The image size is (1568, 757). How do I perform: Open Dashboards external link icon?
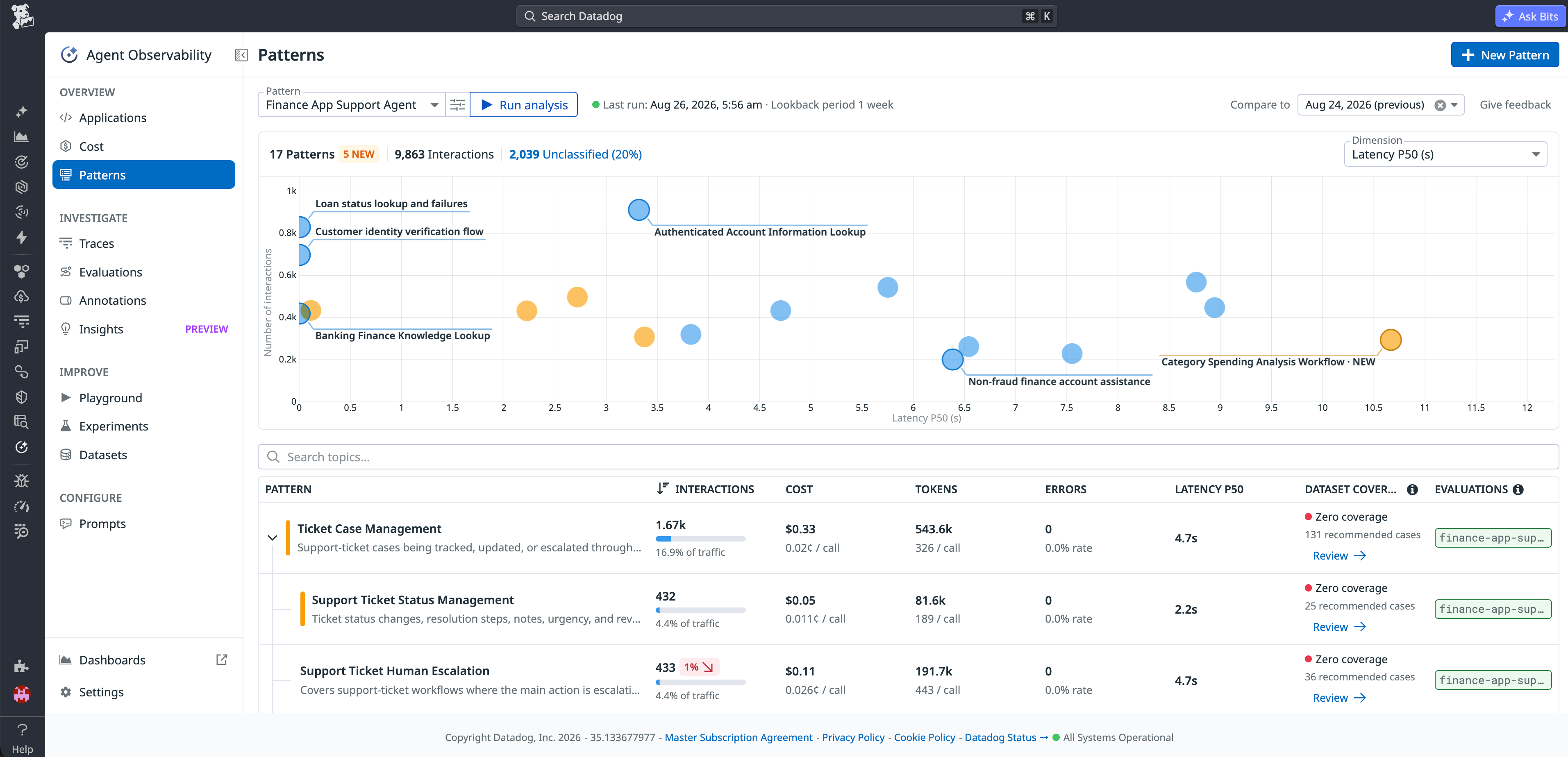pos(222,660)
